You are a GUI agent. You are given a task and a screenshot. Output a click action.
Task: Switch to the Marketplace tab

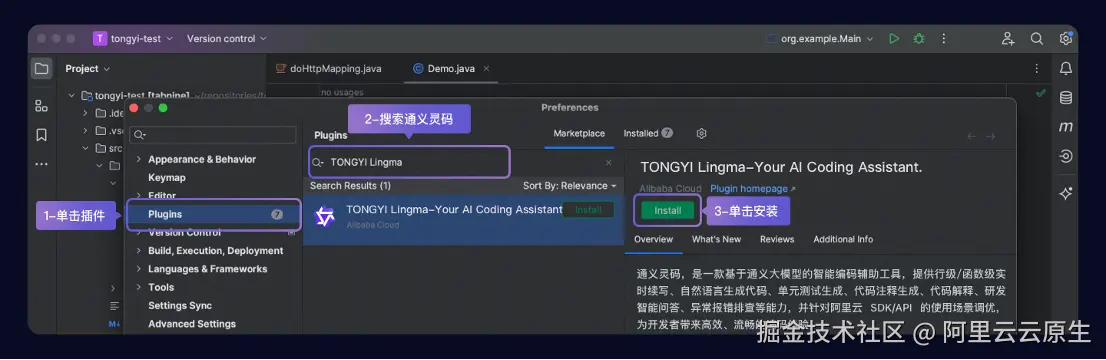(x=579, y=133)
